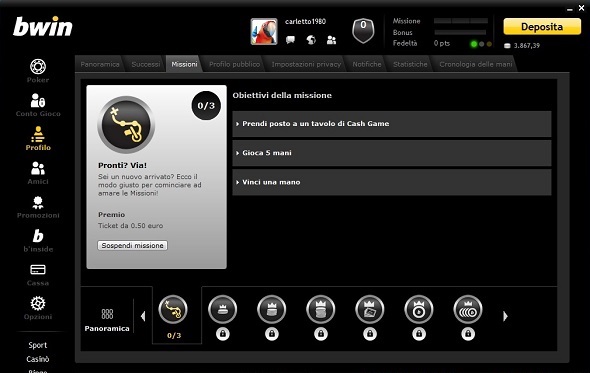
Task: Click the Bonus progress bar
Action: pyautogui.click(x=461, y=32)
